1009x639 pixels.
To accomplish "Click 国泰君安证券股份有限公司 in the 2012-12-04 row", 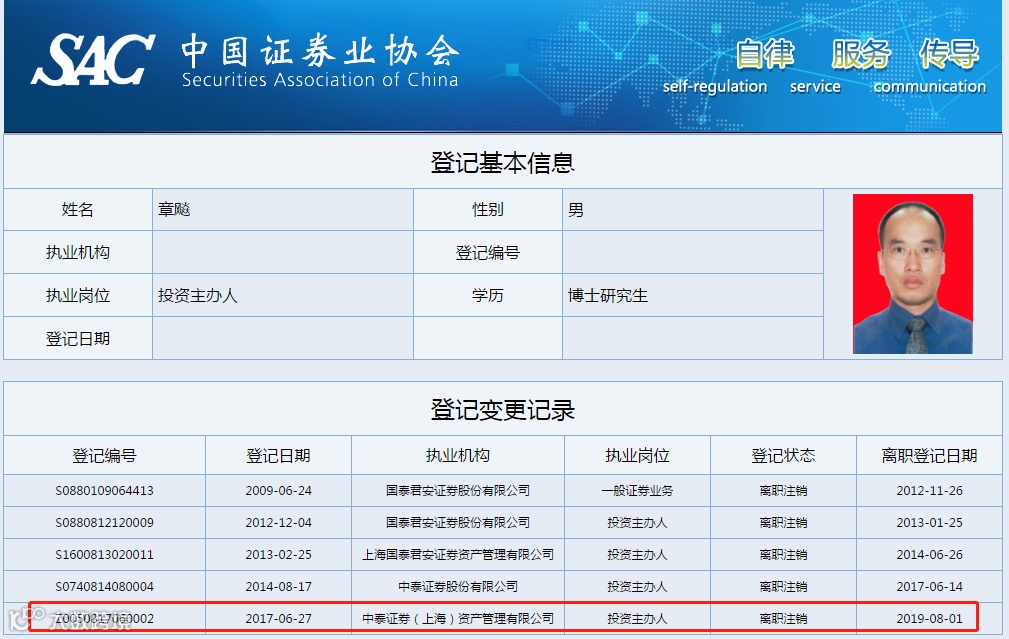I will click(458, 523).
